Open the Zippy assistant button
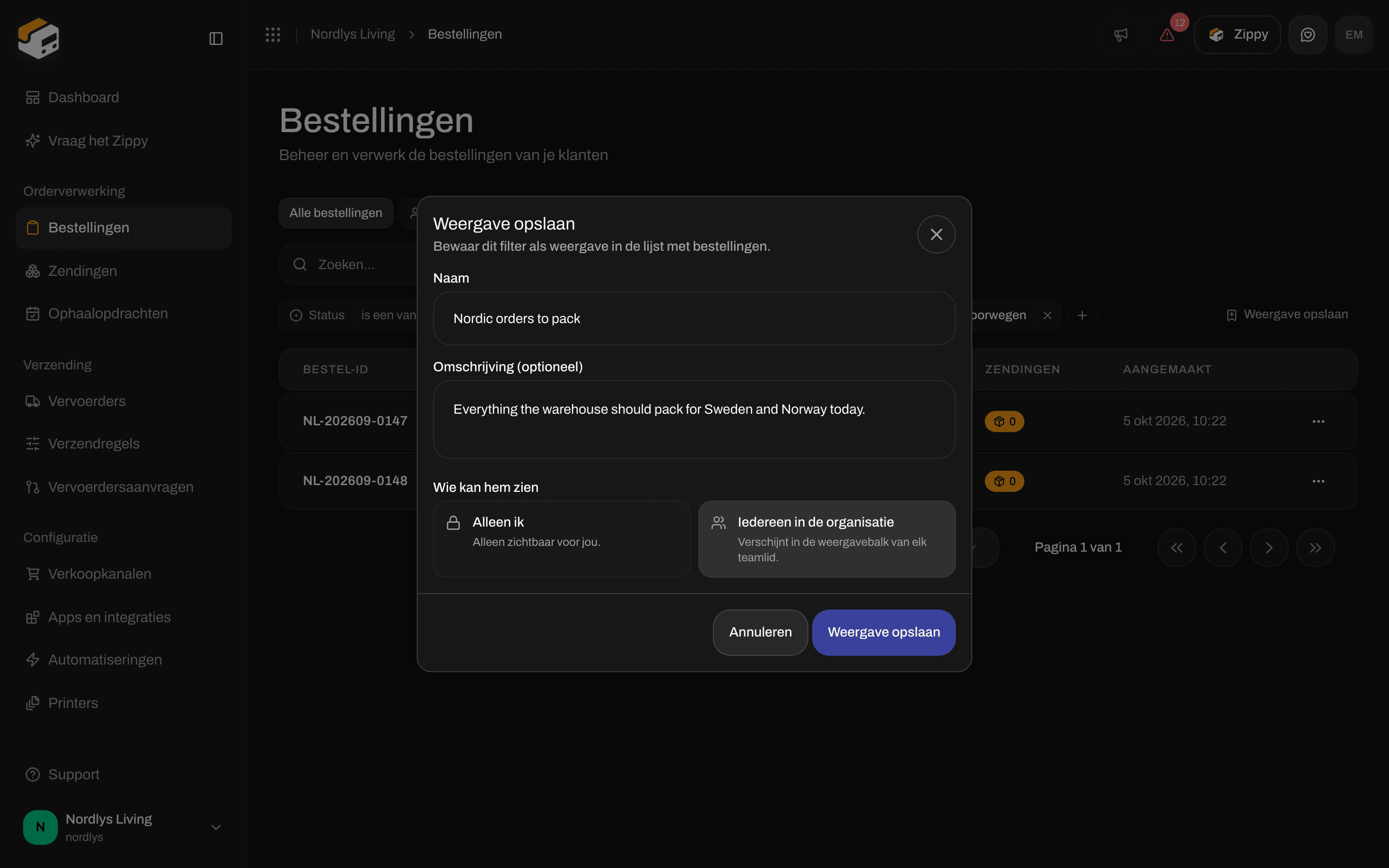Viewport: 1389px width, 868px height. tap(1237, 34)
